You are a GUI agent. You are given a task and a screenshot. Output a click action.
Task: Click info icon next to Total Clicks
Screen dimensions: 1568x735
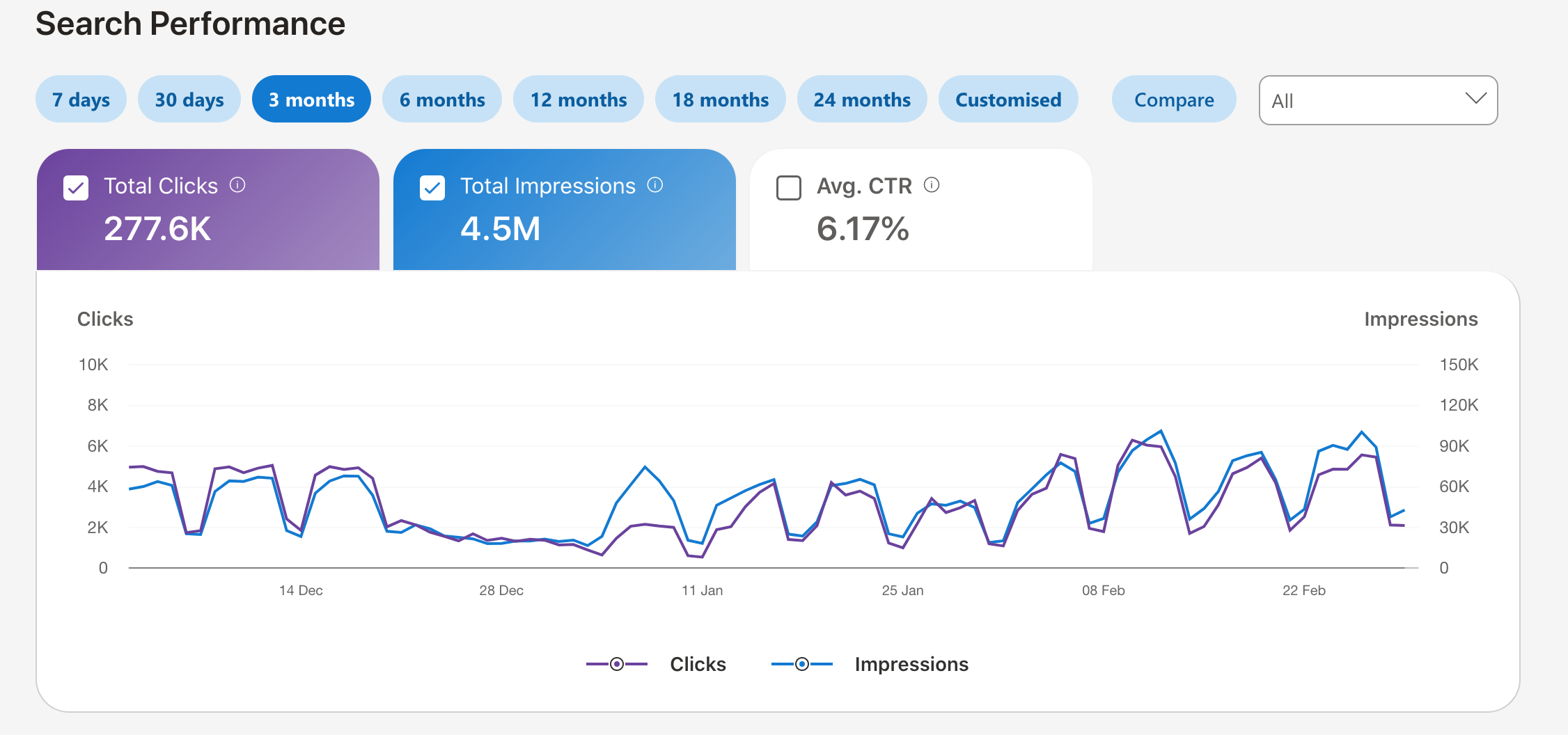(x=237, y=185)
